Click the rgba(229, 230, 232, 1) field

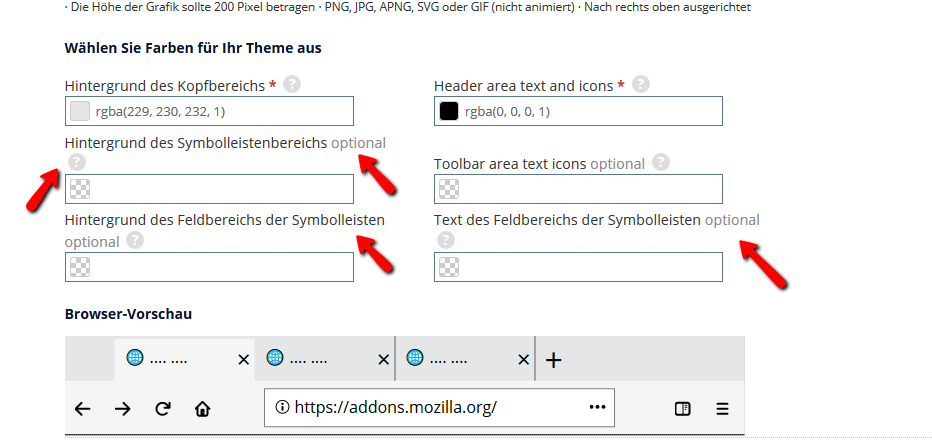[x=209, y=111]
